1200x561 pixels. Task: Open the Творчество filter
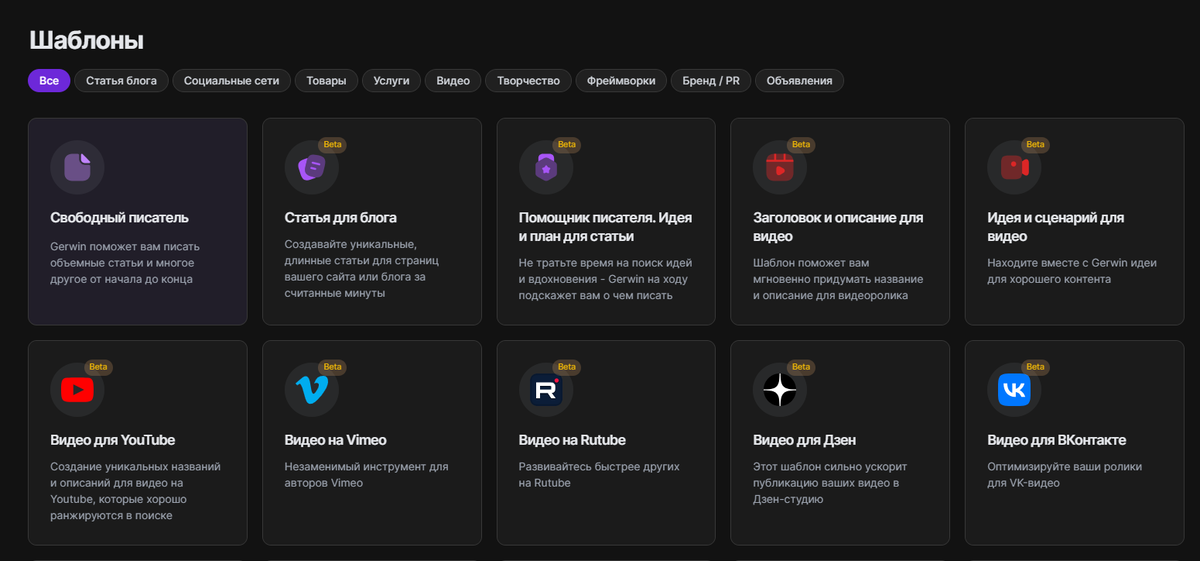tap(529, 81)
